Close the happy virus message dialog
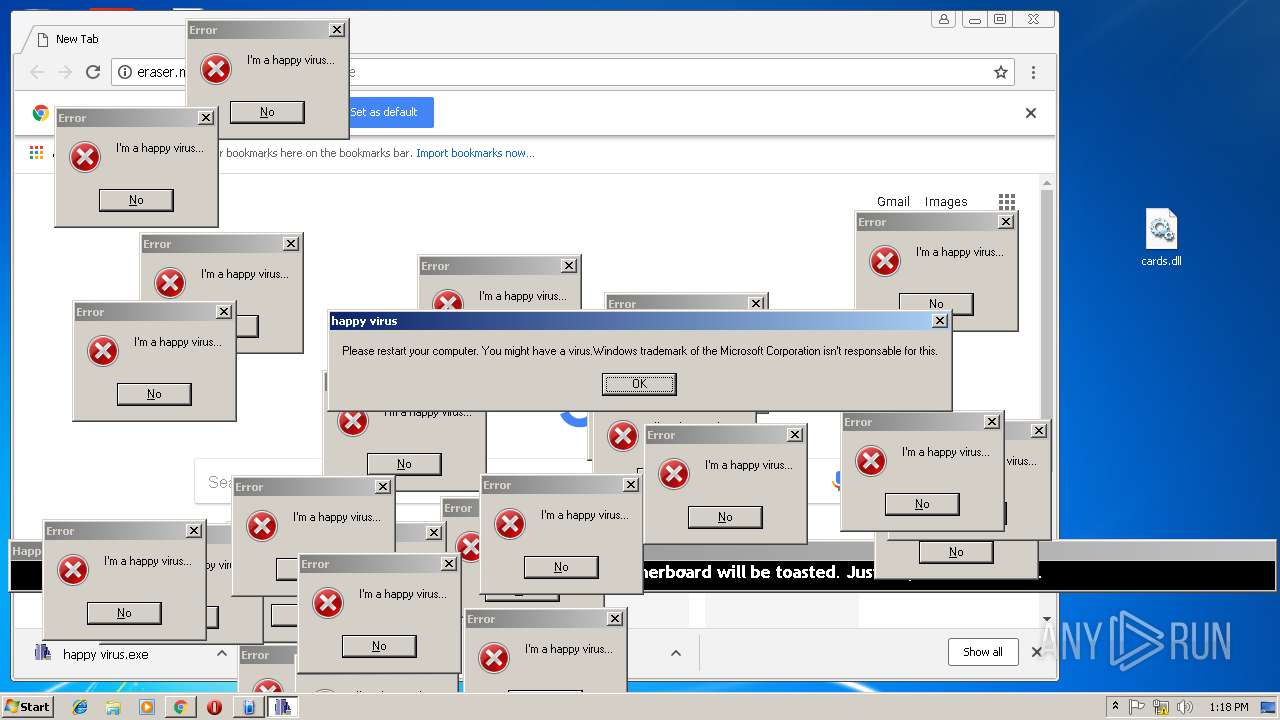Screen dimensions: 1280x720 (x=939, y=321)
